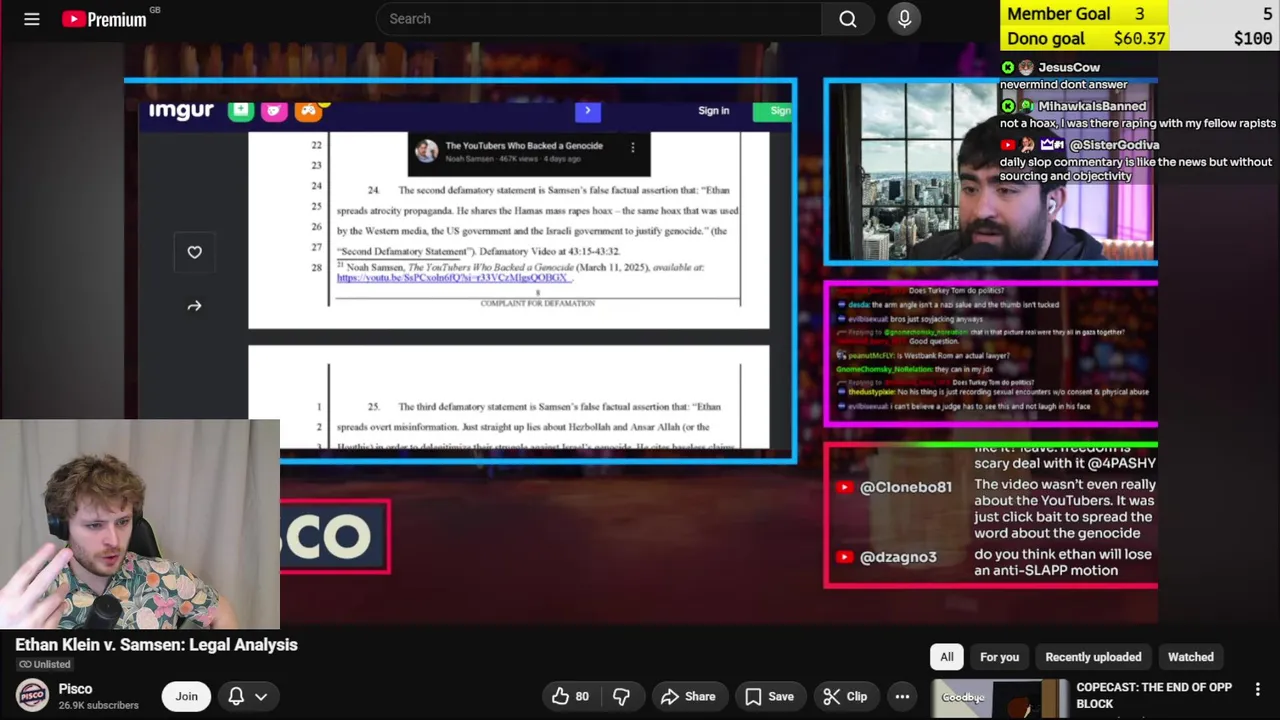Open embedded video three-dot menu

[x=632, y=147]
